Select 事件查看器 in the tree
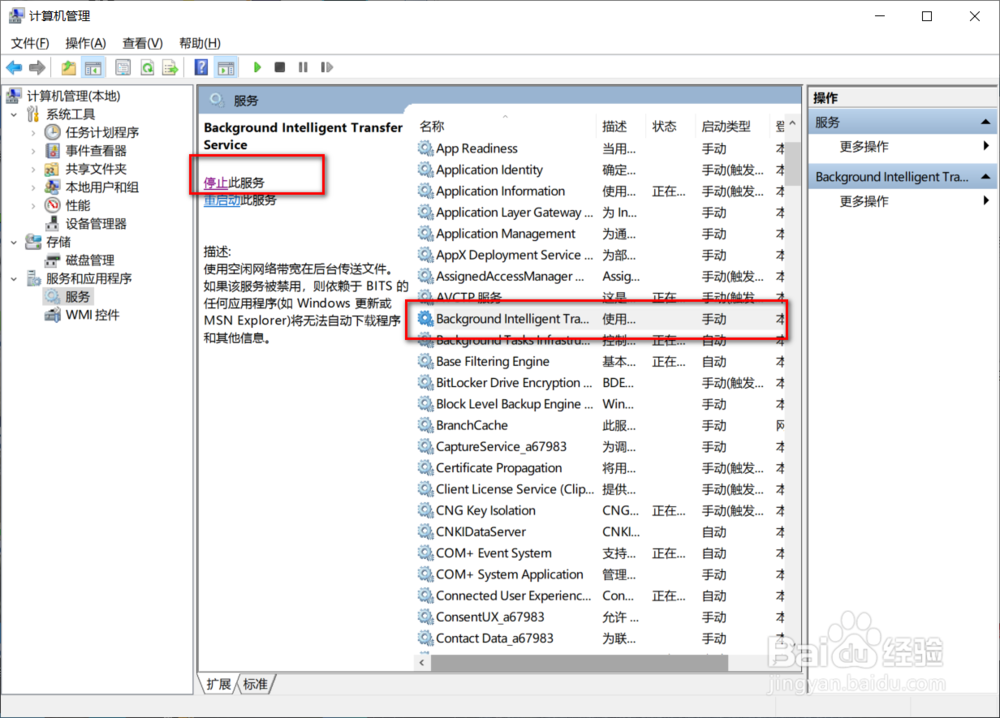Screen dimensions: 1000x718 [96, 150]
